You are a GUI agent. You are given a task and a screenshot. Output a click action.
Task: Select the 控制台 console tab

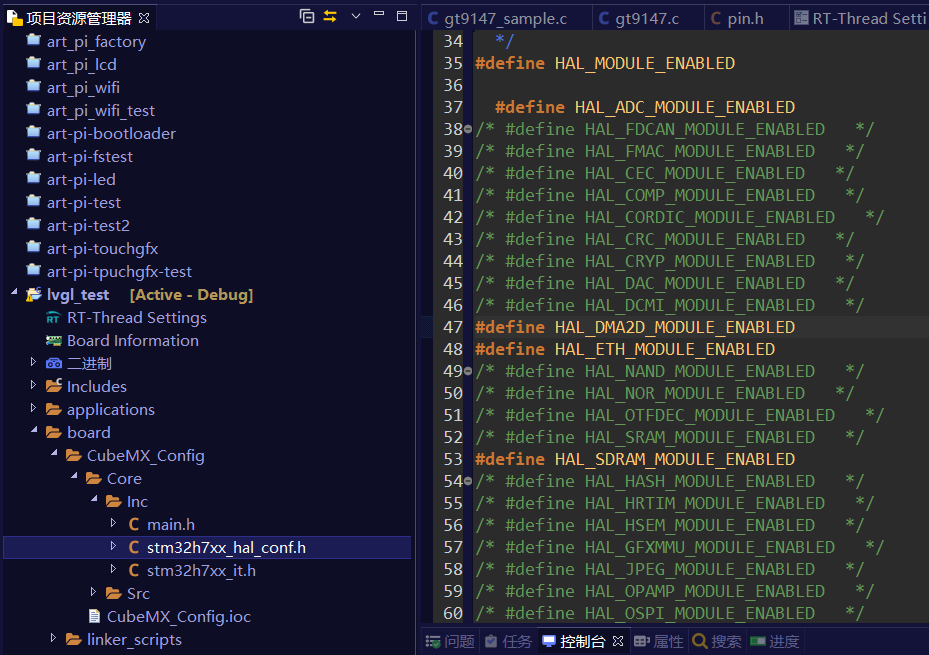pos(574,641)
